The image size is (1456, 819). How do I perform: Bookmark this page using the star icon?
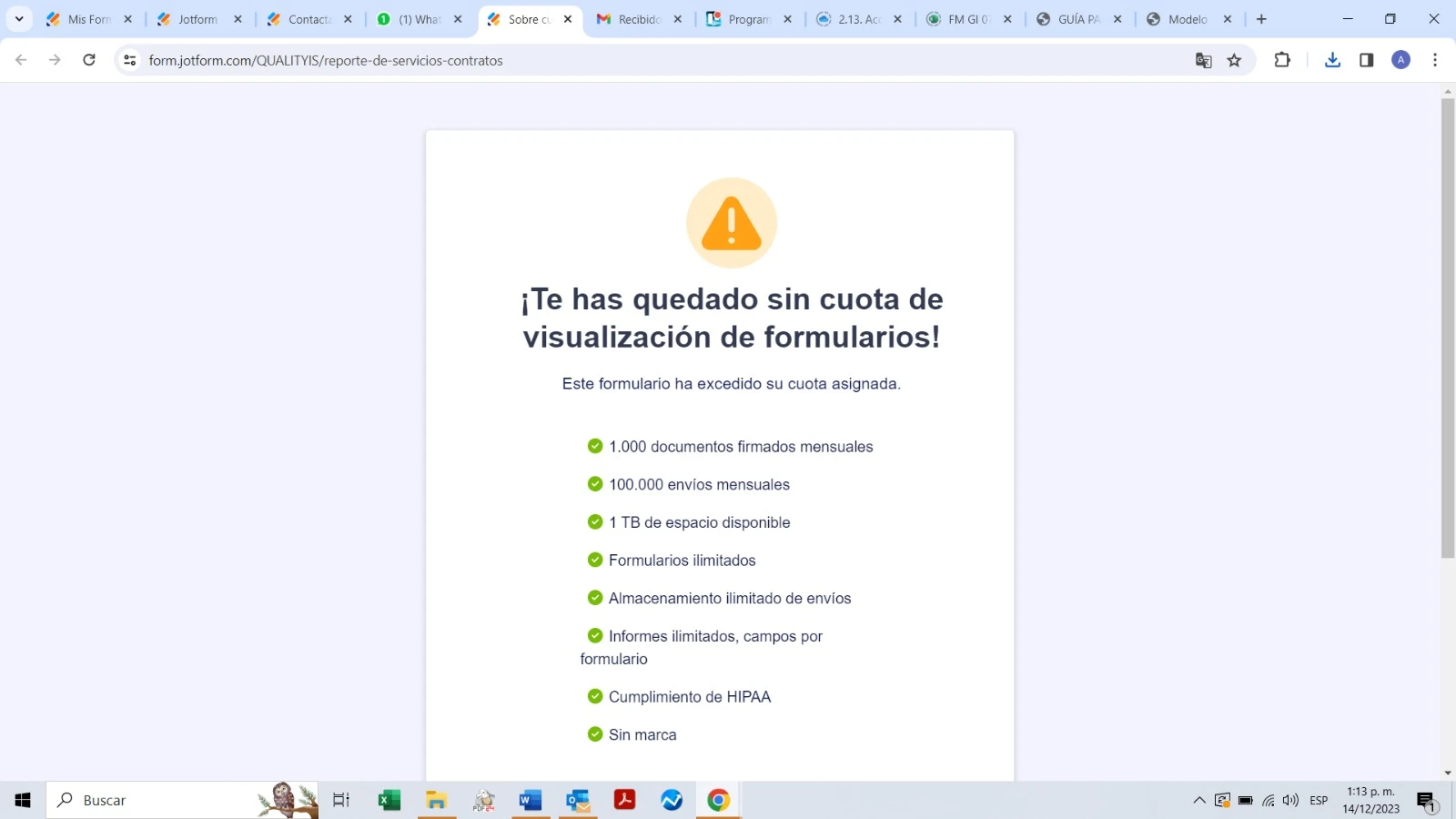pyautogui.click(x=1234, y=60)
